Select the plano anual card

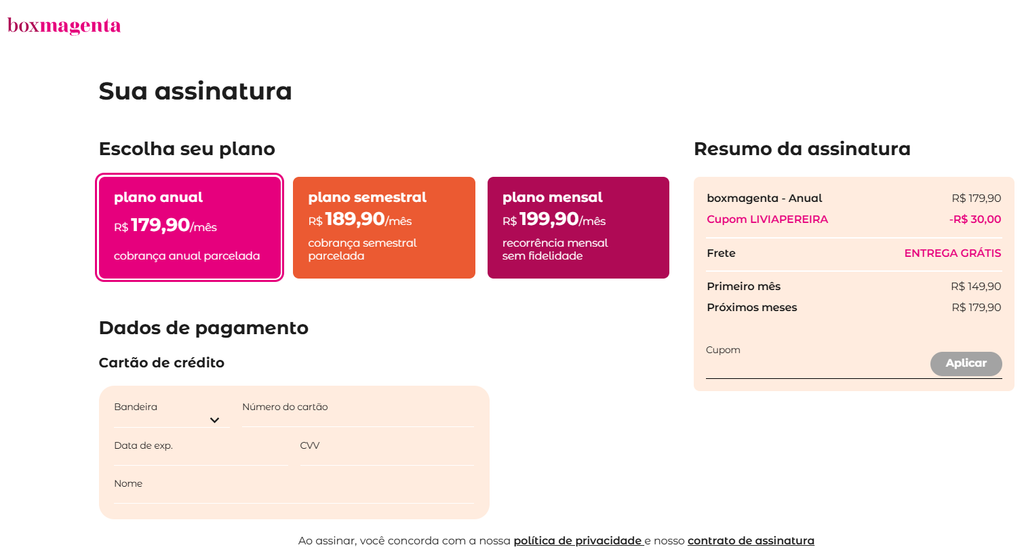pos(189,227)
